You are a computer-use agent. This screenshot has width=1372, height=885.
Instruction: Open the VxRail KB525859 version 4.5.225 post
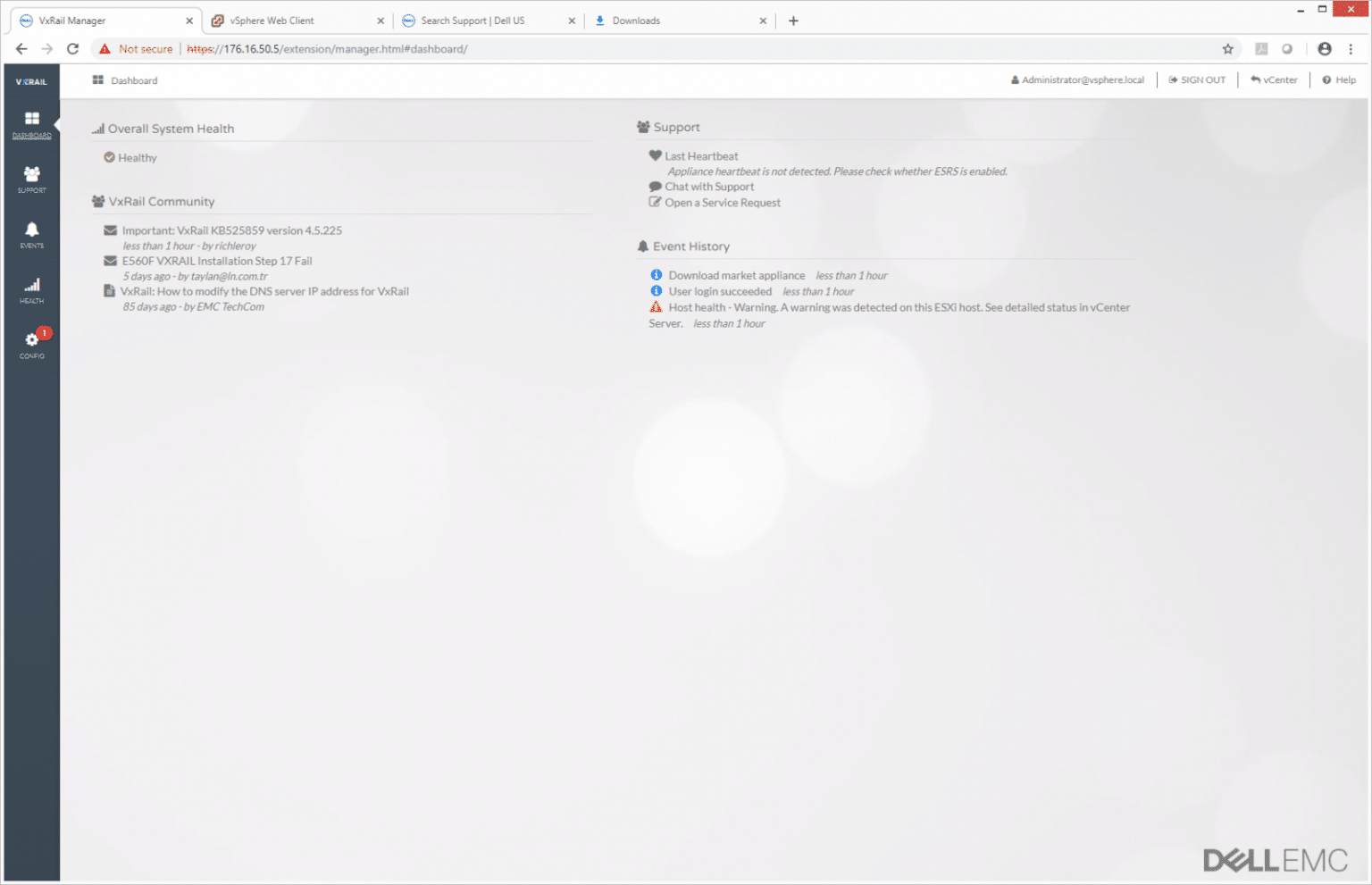(x=232, y=230)
